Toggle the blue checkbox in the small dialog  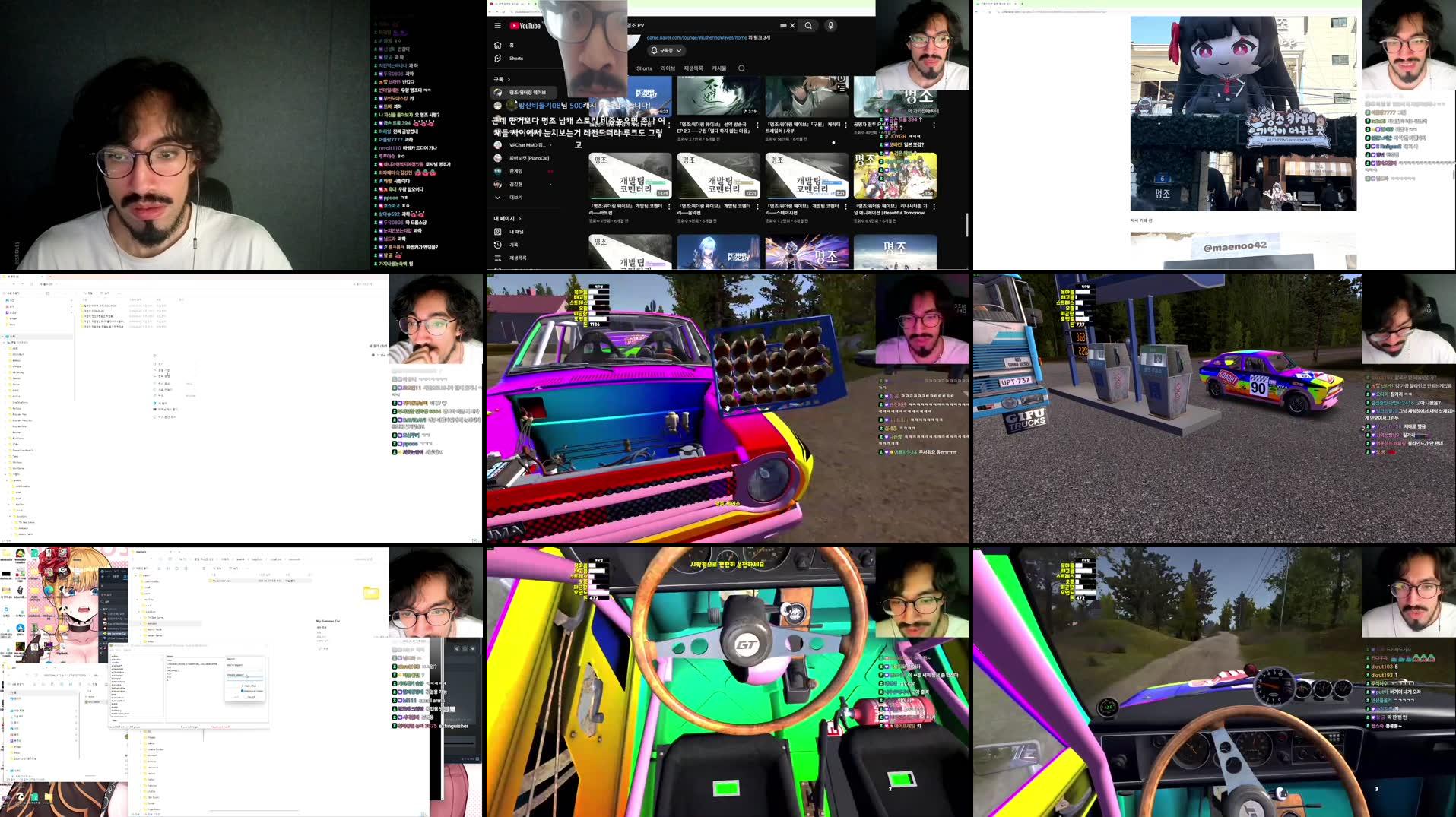coord(243,691)
